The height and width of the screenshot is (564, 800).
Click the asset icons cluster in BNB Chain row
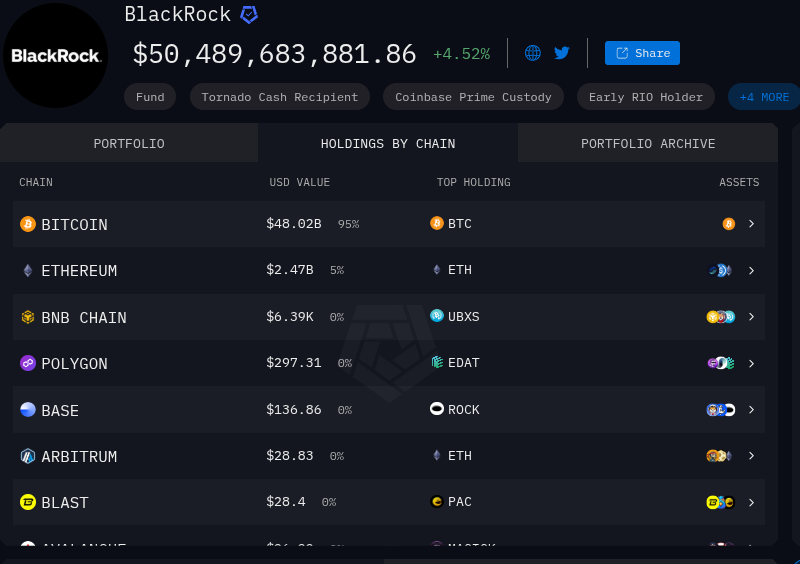pyautogui.click(x=721, y=317)
